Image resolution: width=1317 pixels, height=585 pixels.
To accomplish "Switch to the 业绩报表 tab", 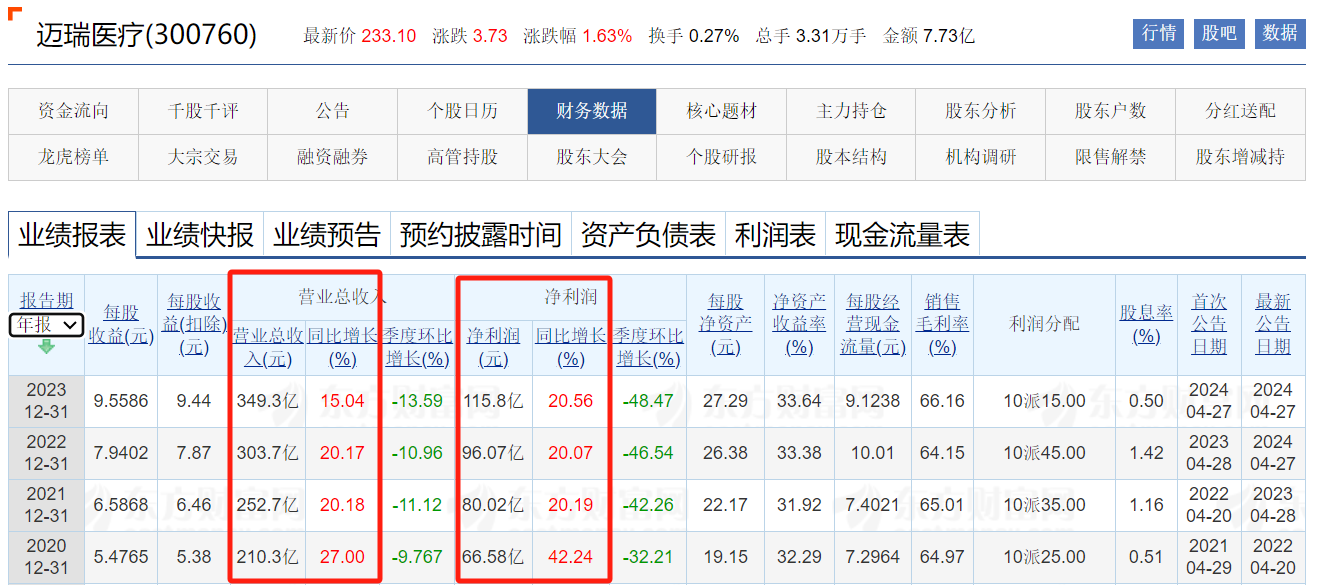I will coord(72,235).
